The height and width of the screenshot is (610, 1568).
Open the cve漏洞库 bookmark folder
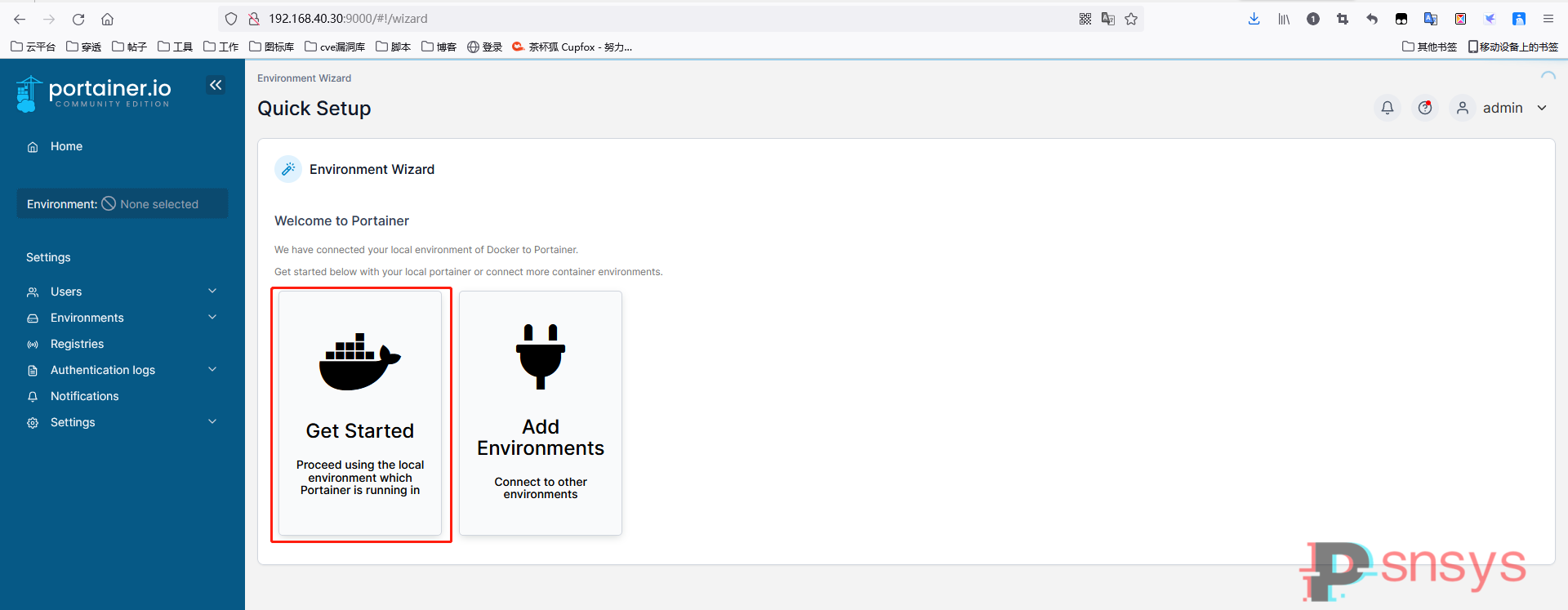pyautogui.click(x=335, y=47)
